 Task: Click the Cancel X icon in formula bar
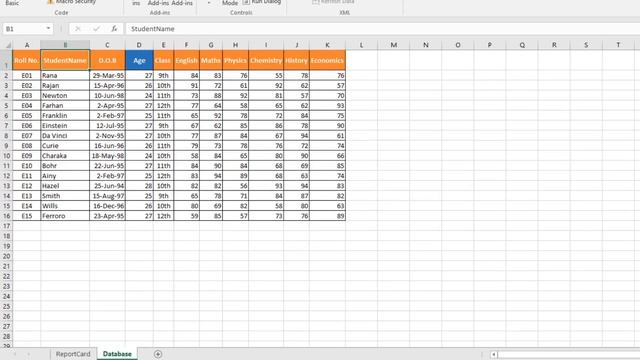coord(78,29)
